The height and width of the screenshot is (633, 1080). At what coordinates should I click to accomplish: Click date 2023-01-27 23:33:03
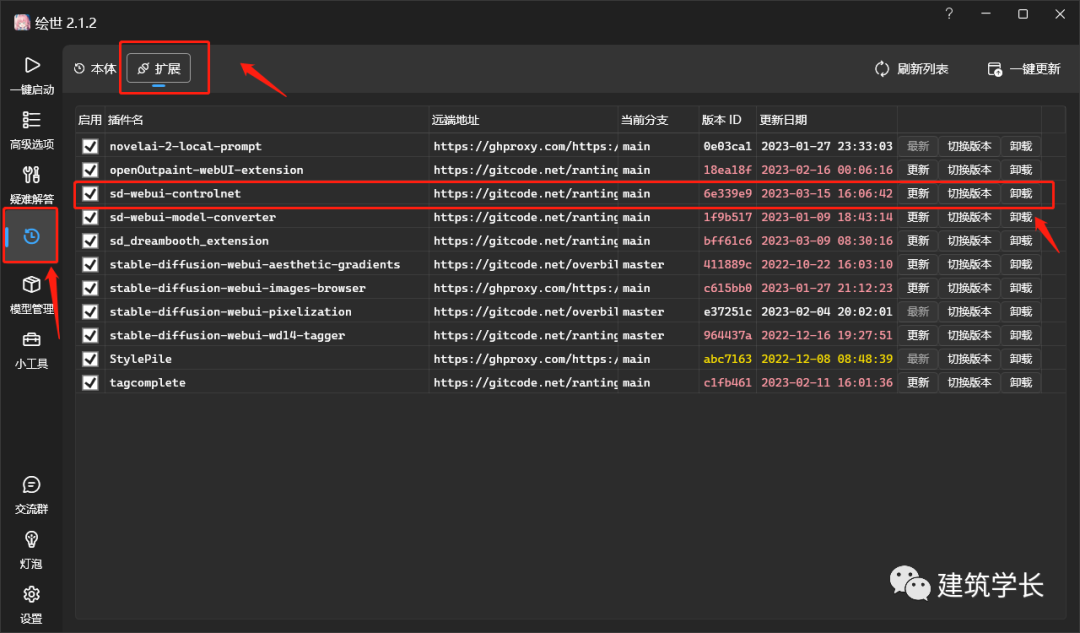(x=827, y=146)
